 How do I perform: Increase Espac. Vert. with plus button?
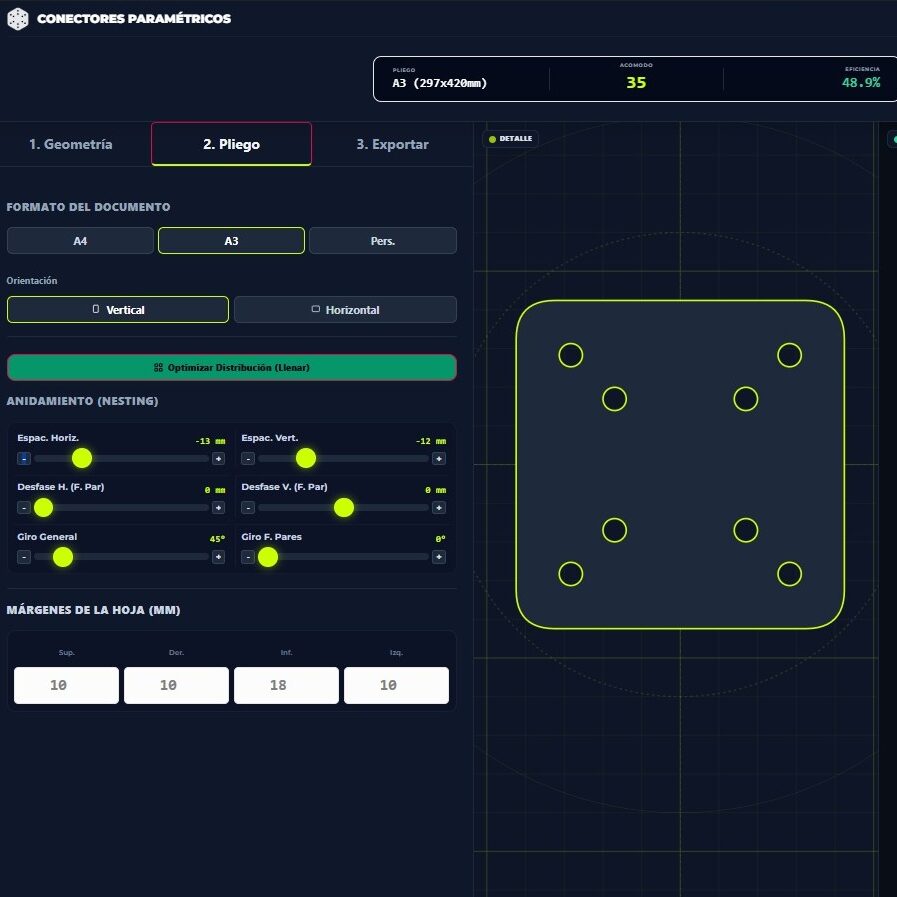[439, 458]
